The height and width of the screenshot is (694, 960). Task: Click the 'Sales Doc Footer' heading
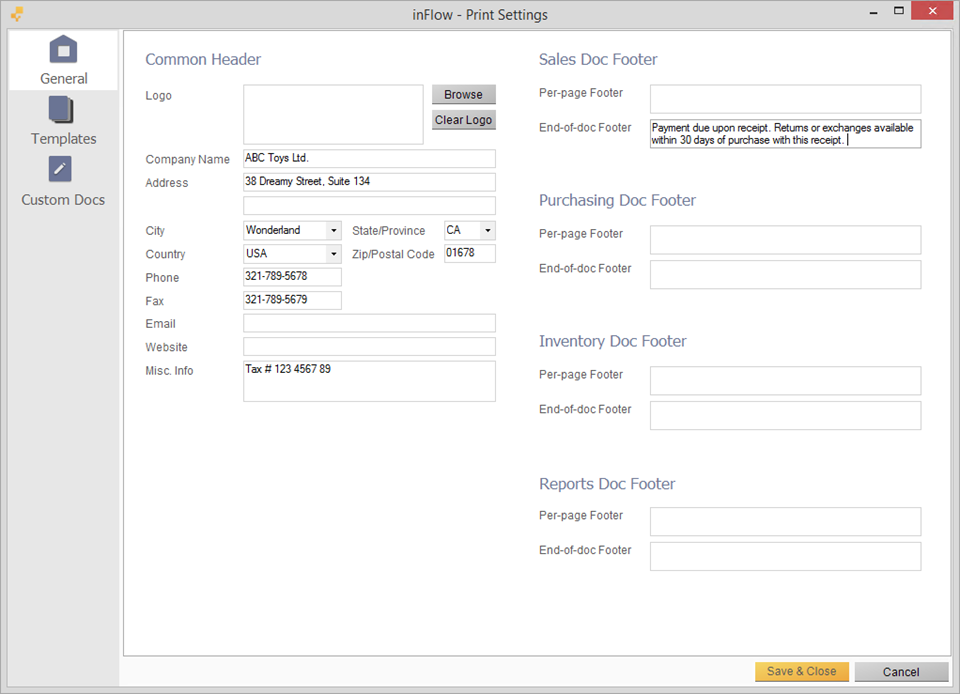click(598, 59)
